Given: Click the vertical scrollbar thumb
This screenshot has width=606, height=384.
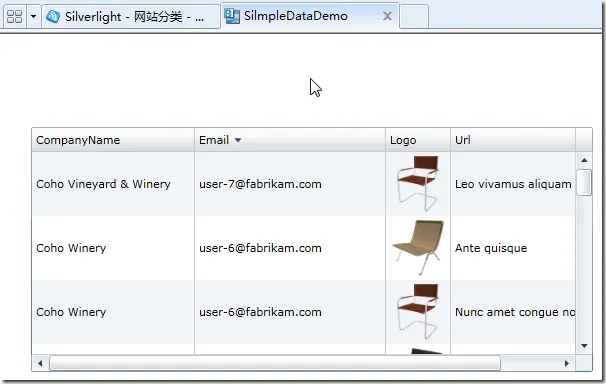Looking at the screenshot, I should (x=584, y=182).
